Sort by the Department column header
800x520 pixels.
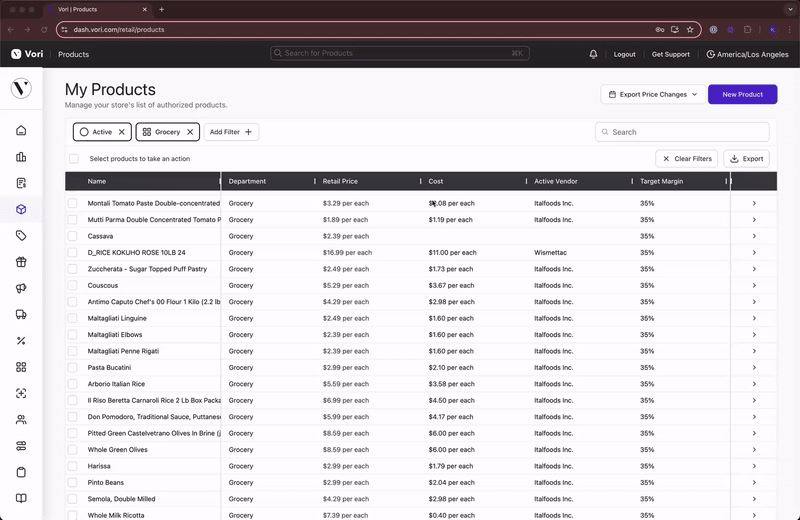(x=247, y=181)
